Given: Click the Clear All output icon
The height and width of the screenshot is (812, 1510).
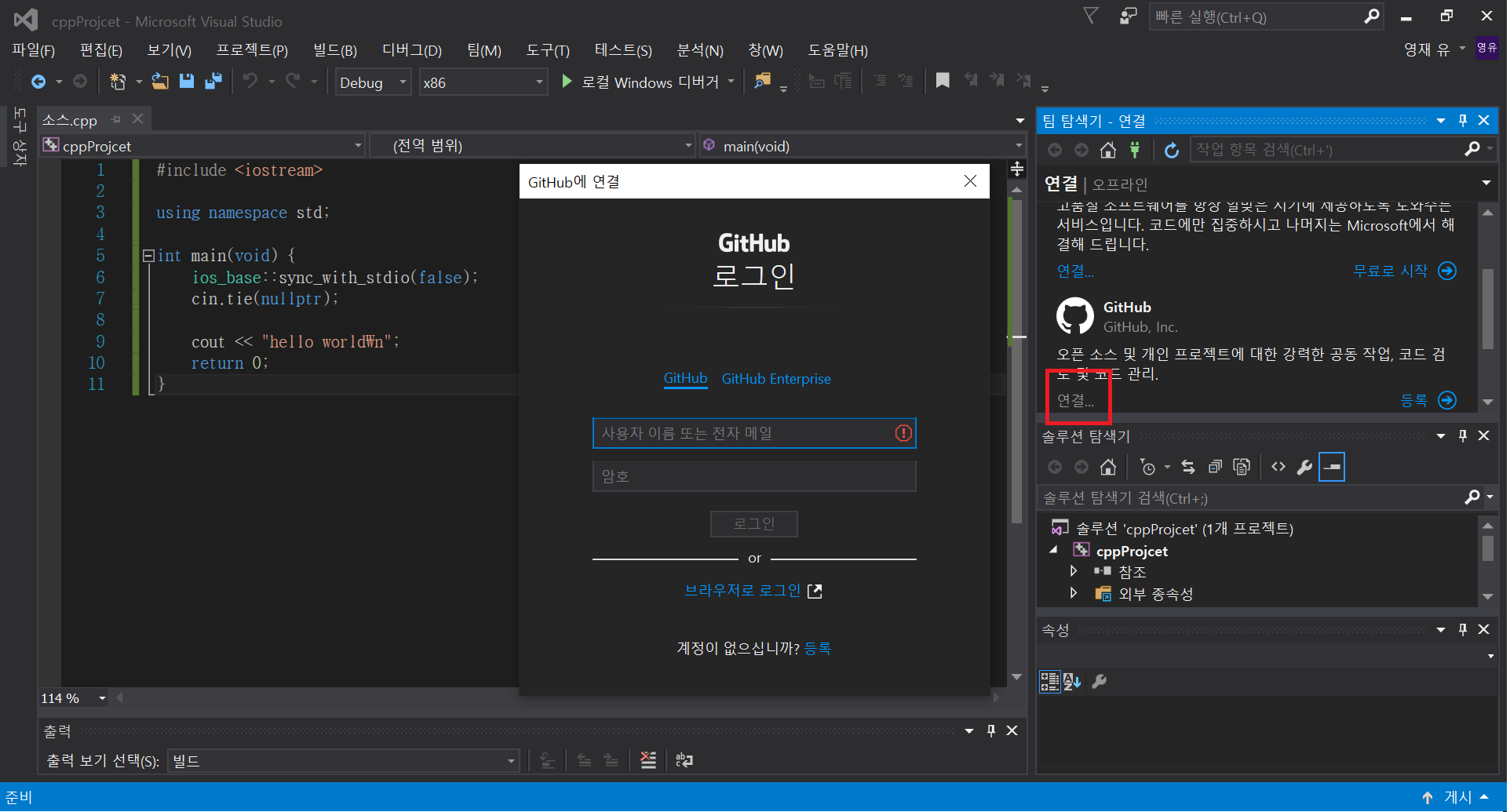Looking at the screenshot, I should click(x=648, y=759).
